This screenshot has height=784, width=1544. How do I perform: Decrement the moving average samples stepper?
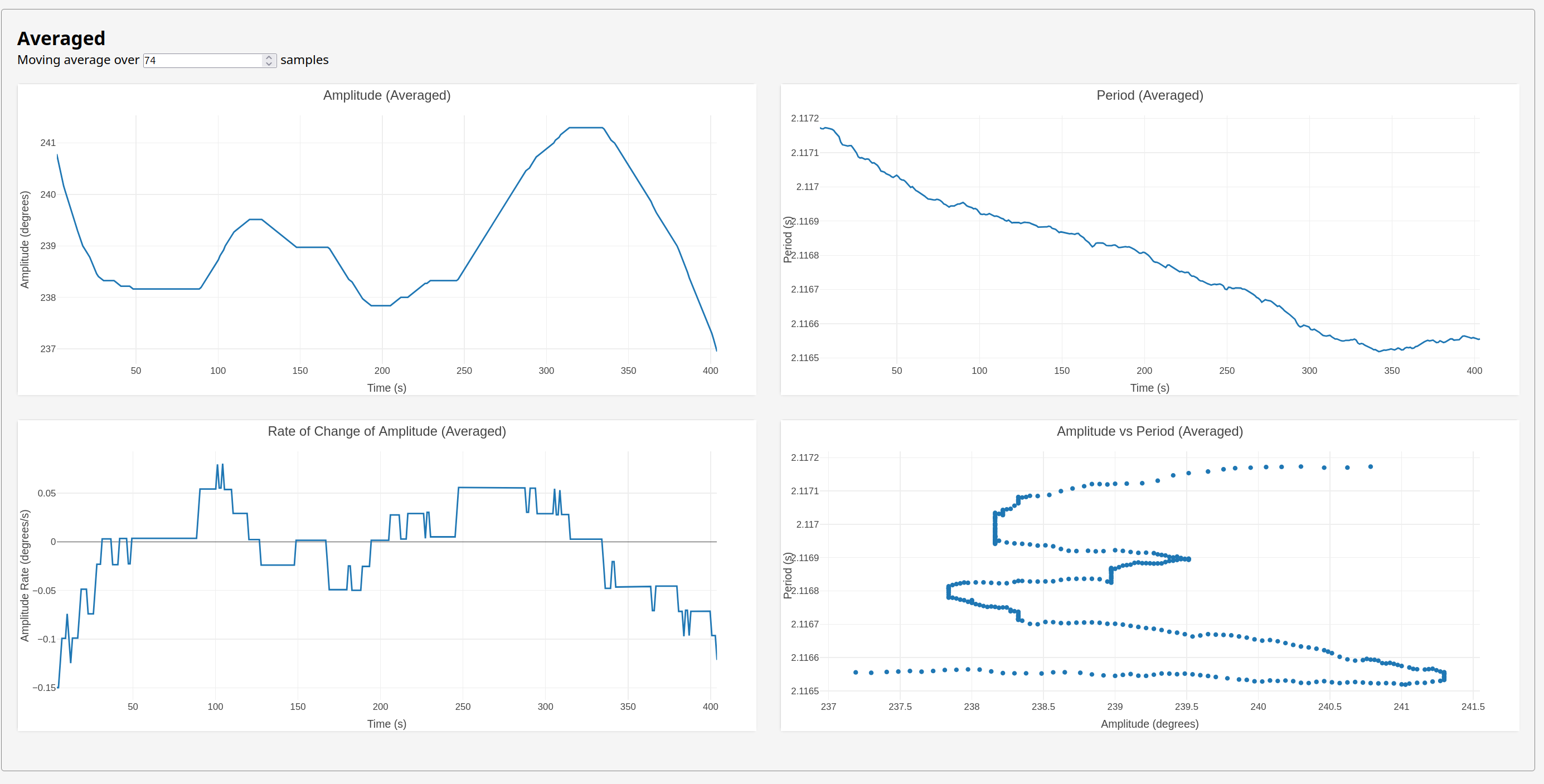[269, 64]
